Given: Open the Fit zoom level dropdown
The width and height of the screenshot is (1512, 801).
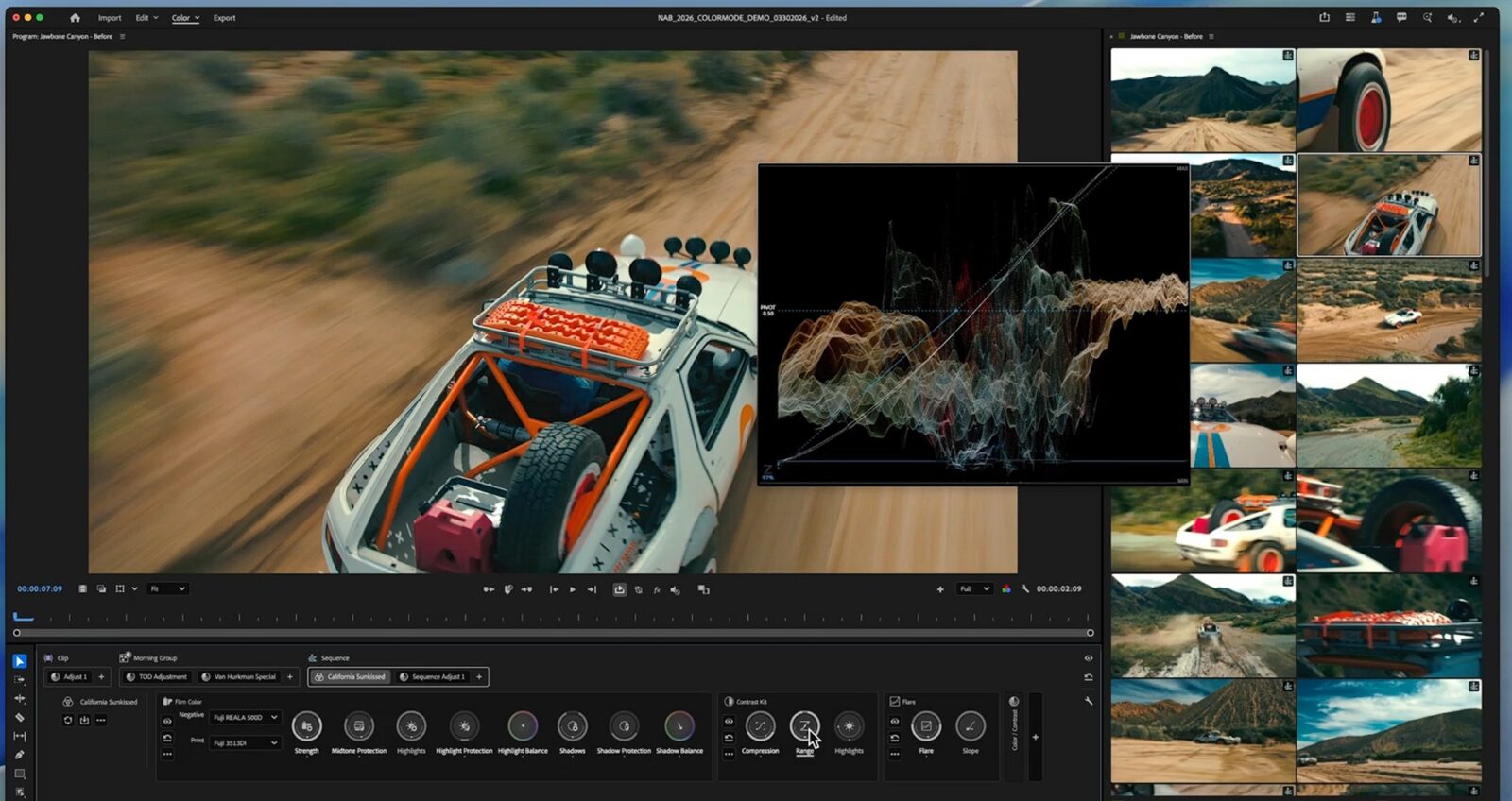Looking at the screenshot, I should pos(168,589).
